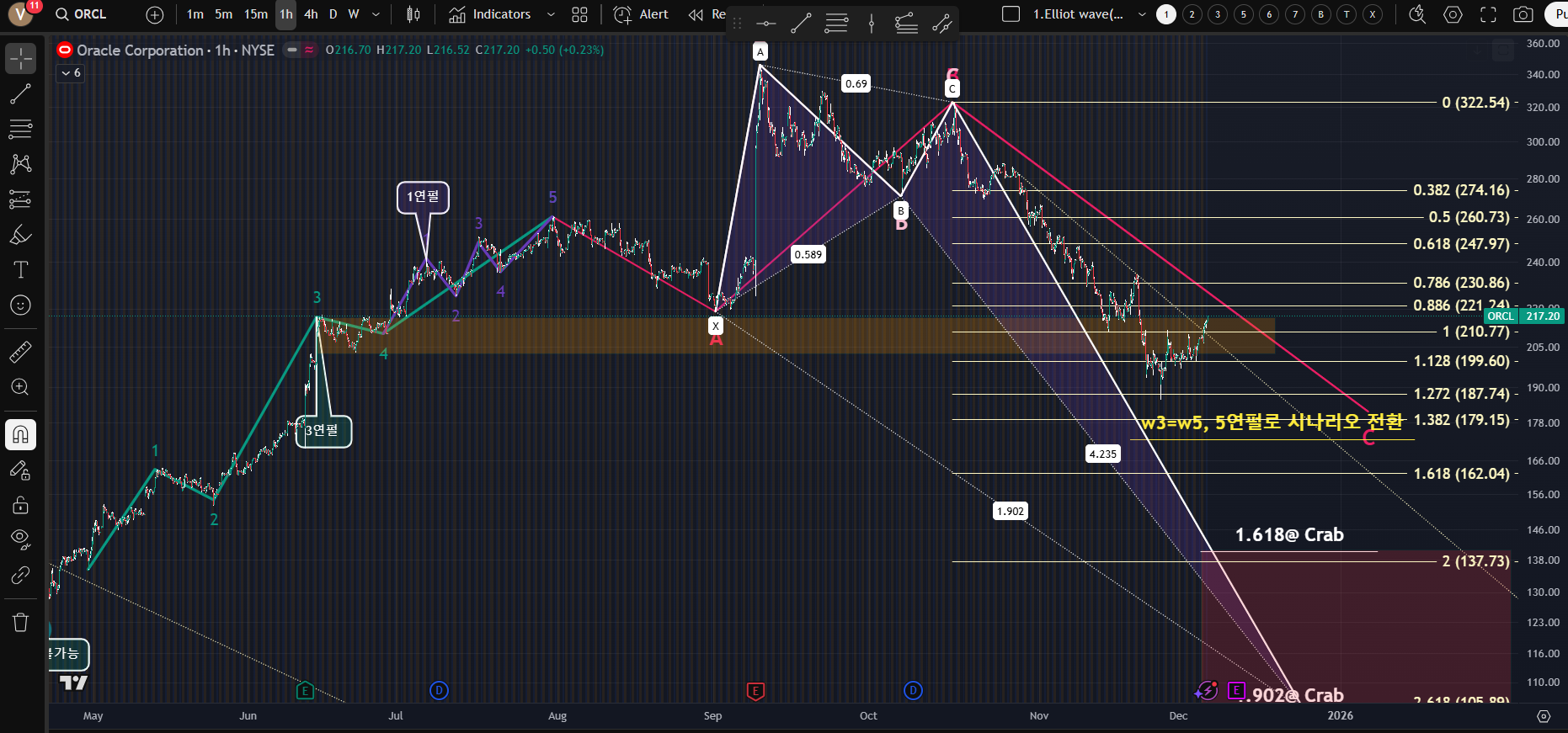Open the Elliot wave layout dropdown
Viewport: 1568px width, 733px height.
1142,14
